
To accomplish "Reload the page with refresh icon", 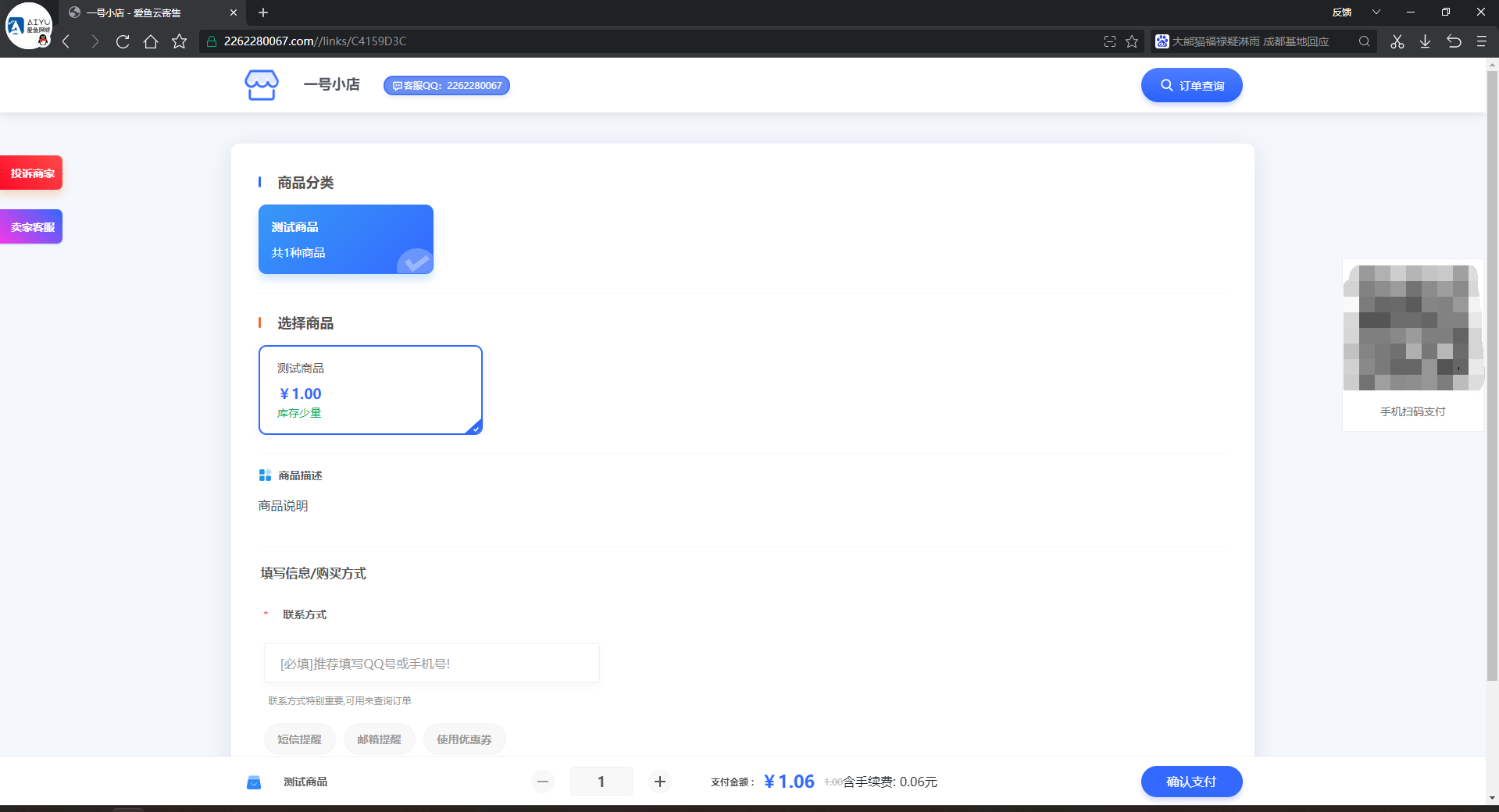I will [123, 41].
